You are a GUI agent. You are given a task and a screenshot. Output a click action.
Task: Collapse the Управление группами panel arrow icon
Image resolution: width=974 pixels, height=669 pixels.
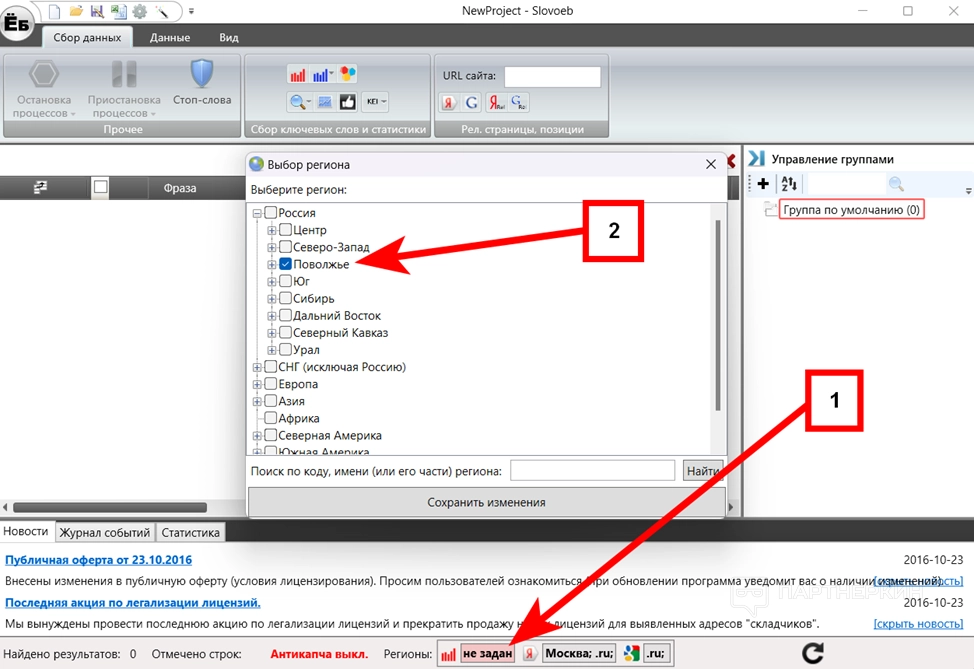[756, 159]
